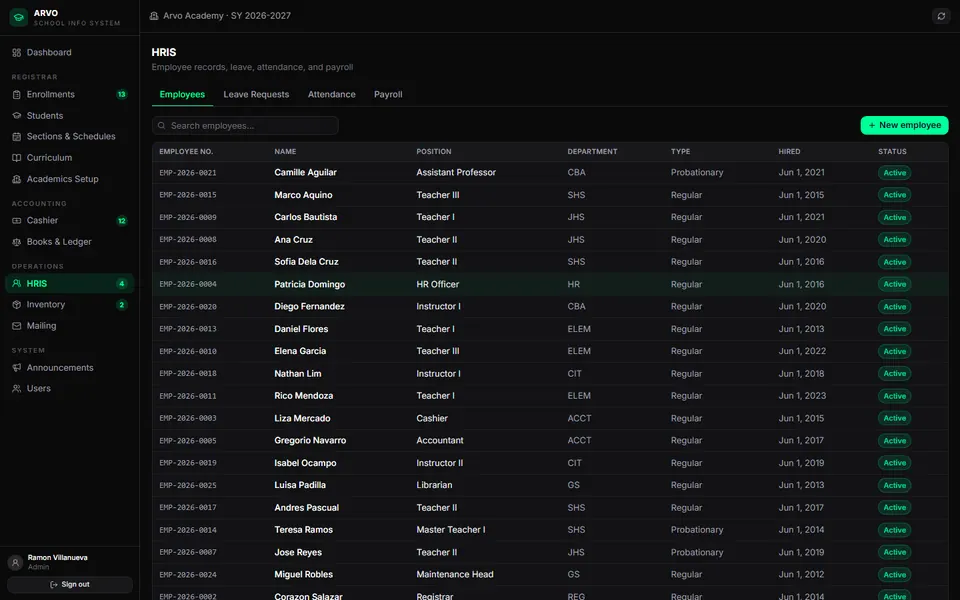Focus the Search employees field
The image size is (960, 600).
[245, 126]
